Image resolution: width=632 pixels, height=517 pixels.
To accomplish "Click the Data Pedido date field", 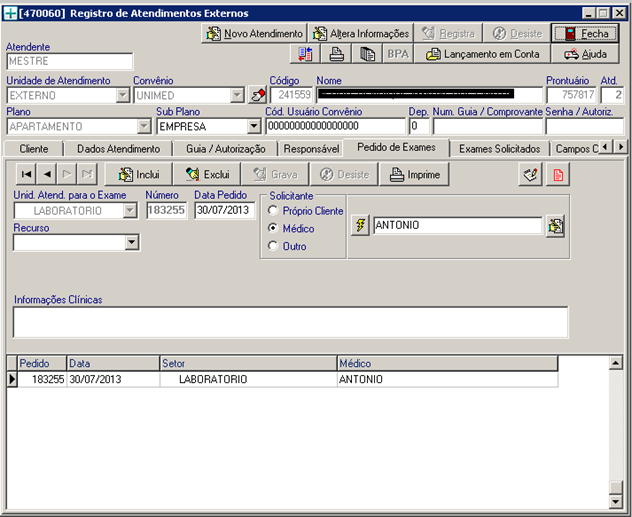I will pos(225,210).
